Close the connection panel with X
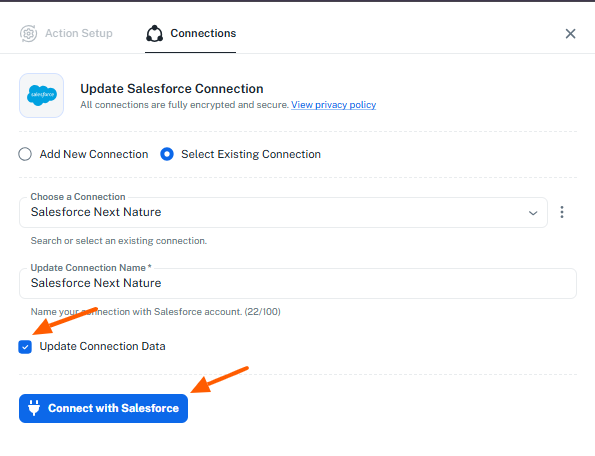The image size is (595, 456). click(x=570, y=34)
